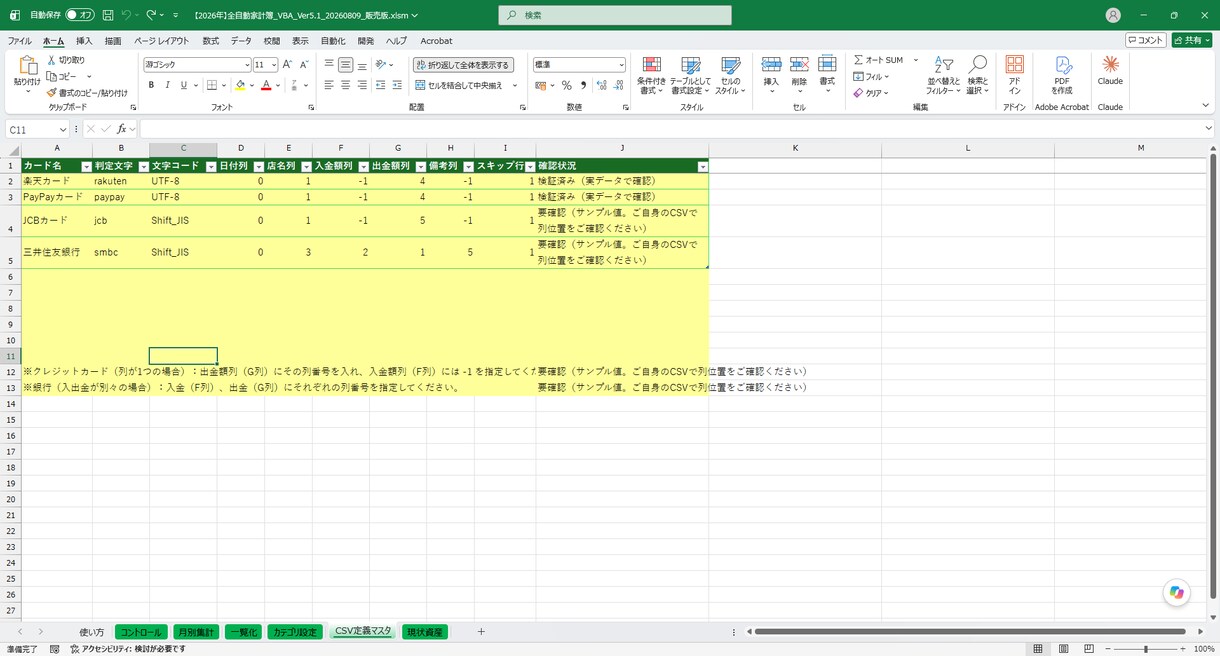The image size is (1220, 656).
Task: Open Find and Select (検索と選択)
Action: click(977, 75)
